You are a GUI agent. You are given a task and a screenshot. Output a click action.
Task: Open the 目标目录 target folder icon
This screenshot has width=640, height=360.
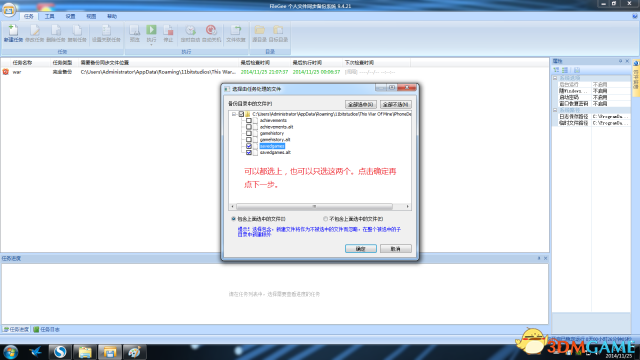click(x=278, y=33)
